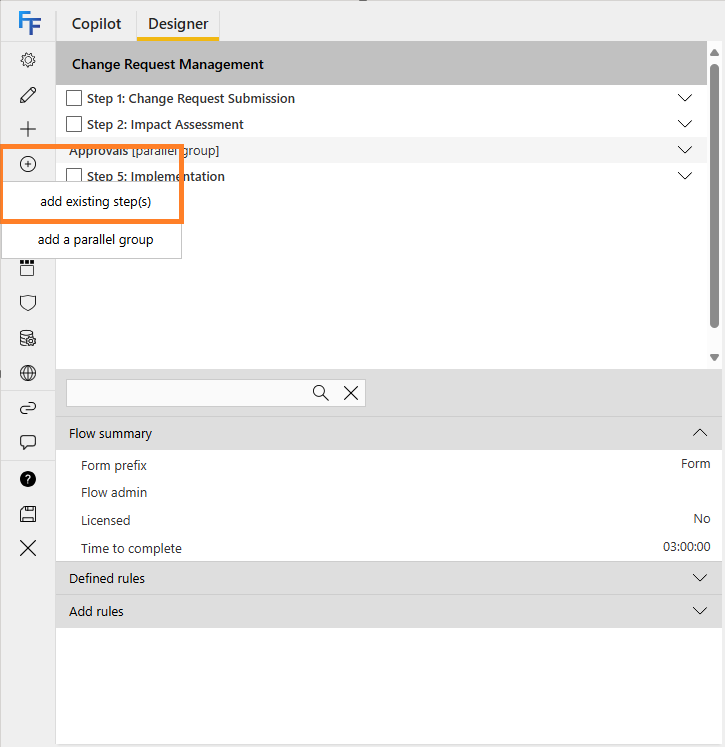725x747 pixels.
Task: Click the scrollbar down arrow
Action: (714, 357)
